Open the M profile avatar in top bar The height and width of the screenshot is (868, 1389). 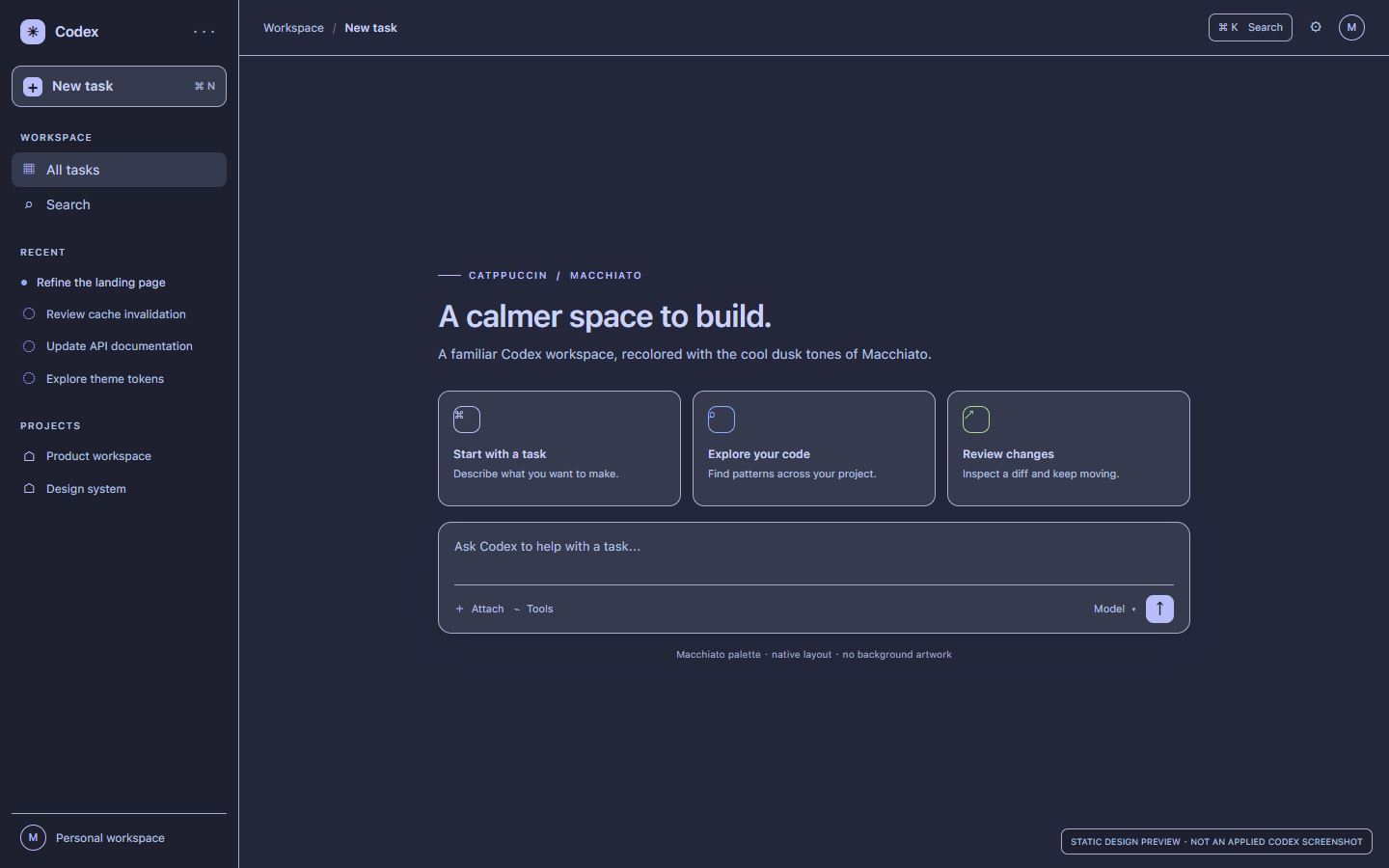point(1351,27)
